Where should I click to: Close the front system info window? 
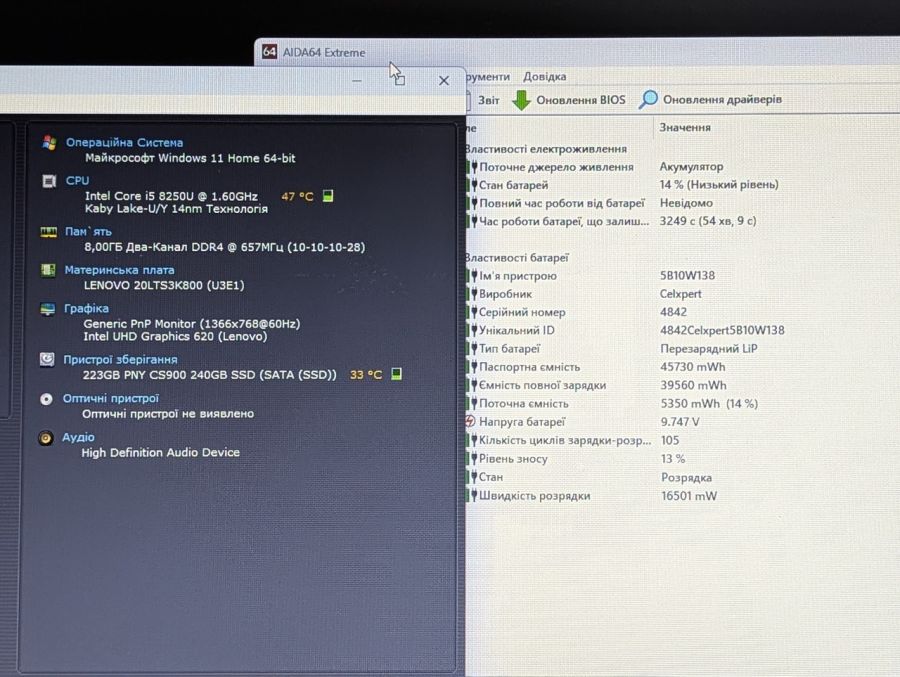coord(444,81)
